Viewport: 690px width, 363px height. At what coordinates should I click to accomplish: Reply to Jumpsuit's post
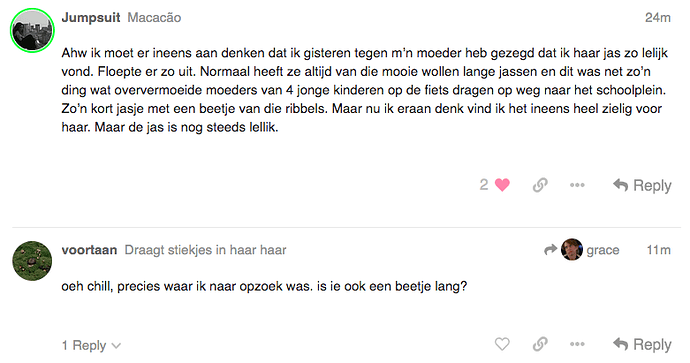tap(642, 185)
